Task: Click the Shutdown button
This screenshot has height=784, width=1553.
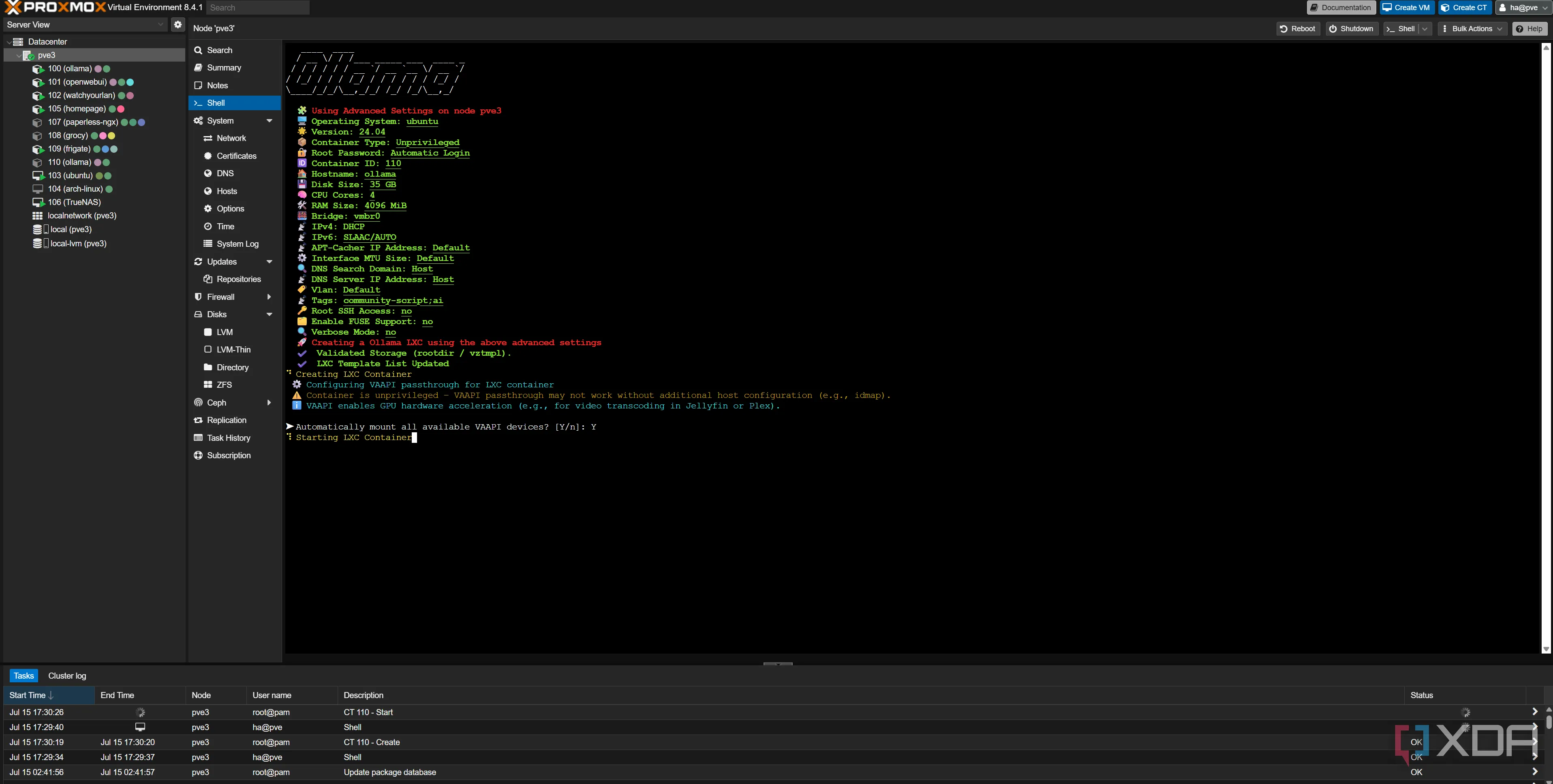Action: click(1352, 29)
